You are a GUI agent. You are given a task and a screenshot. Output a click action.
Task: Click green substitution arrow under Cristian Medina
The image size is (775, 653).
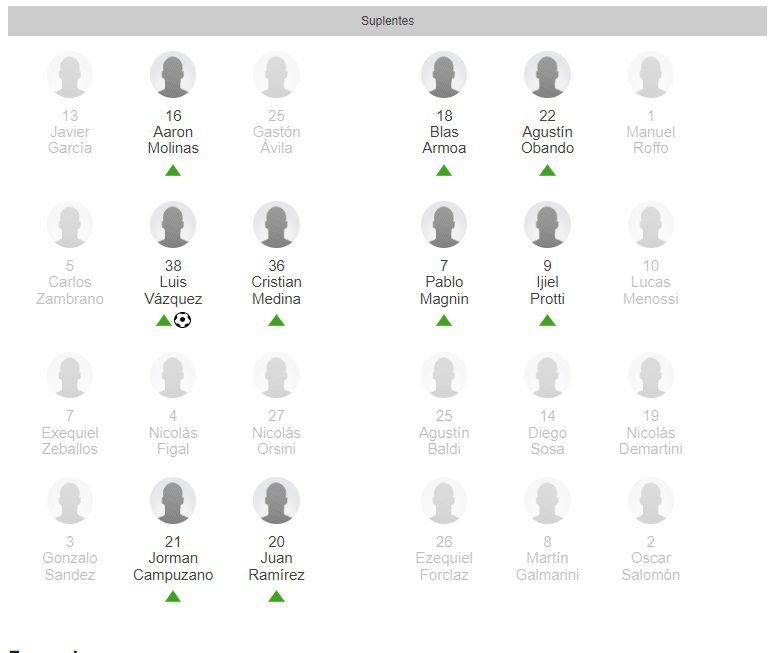click(276, 321)
